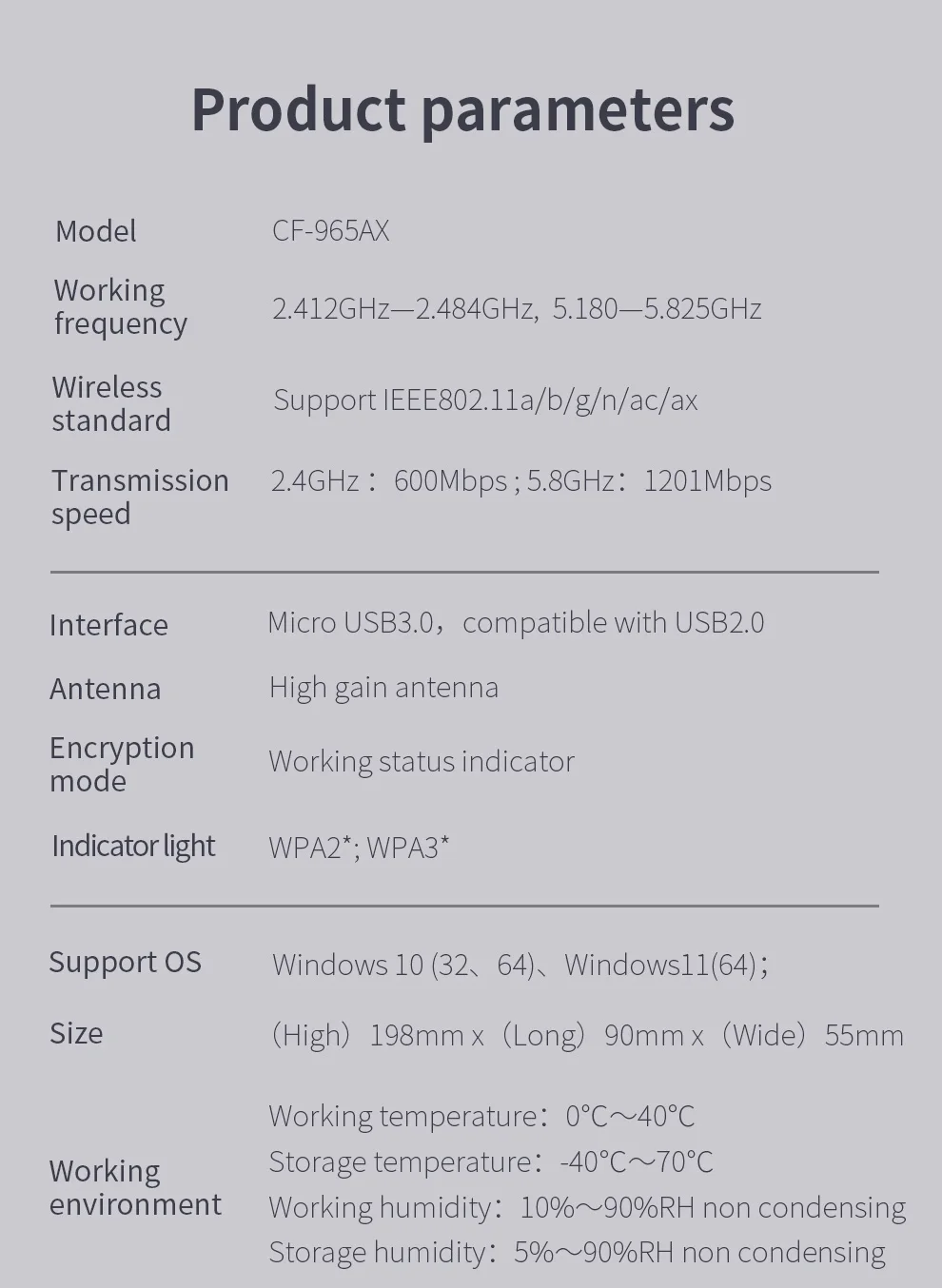The height and width of the screenshot is (1288, 942).
Task: Click the 'WPA2*; WPA3*' value
Action: [359, 847]
